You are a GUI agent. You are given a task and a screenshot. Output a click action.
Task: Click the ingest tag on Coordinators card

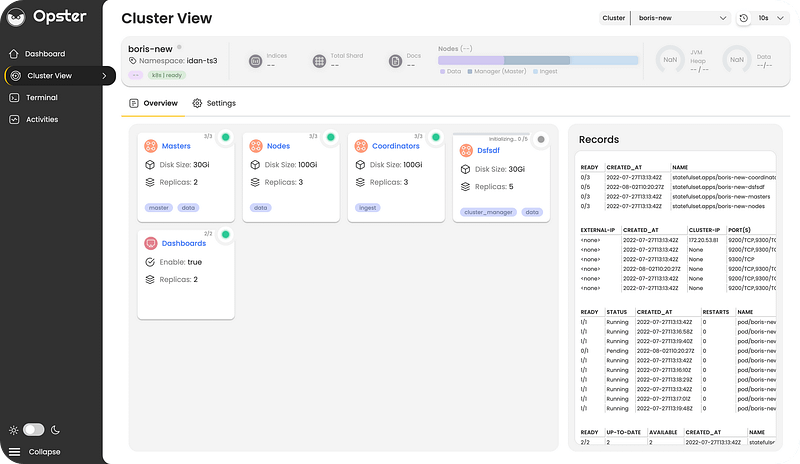coord(367,208)
